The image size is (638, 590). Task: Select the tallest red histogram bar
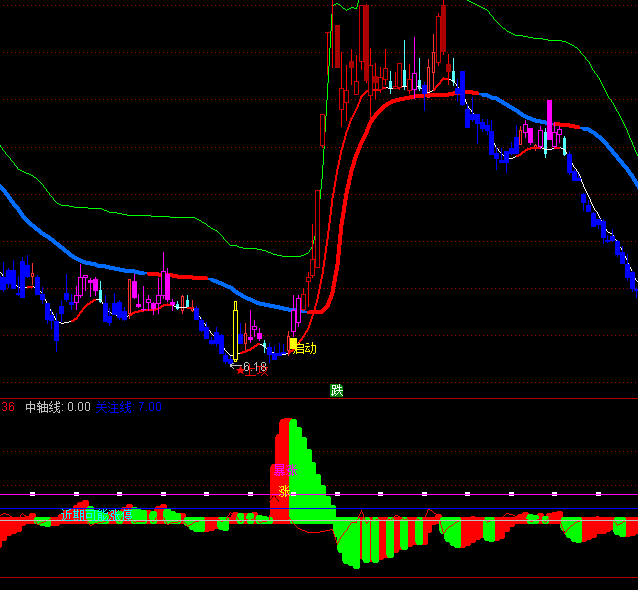click(x=280, y=470)
